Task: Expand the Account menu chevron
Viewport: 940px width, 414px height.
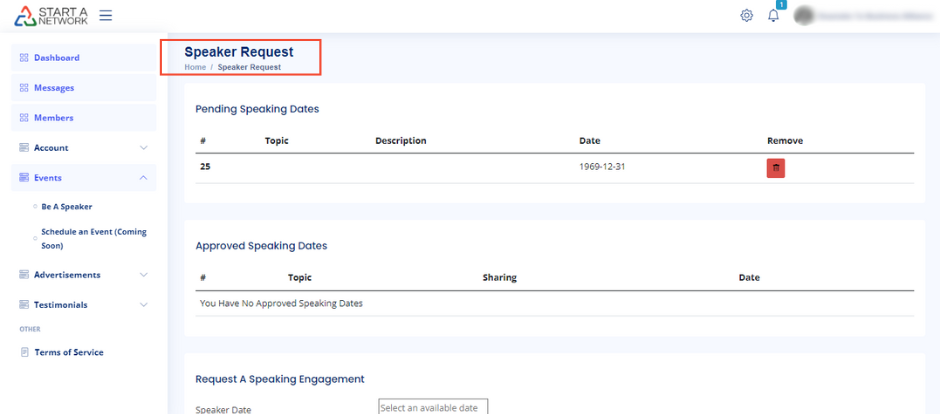Action: [143, 148]
